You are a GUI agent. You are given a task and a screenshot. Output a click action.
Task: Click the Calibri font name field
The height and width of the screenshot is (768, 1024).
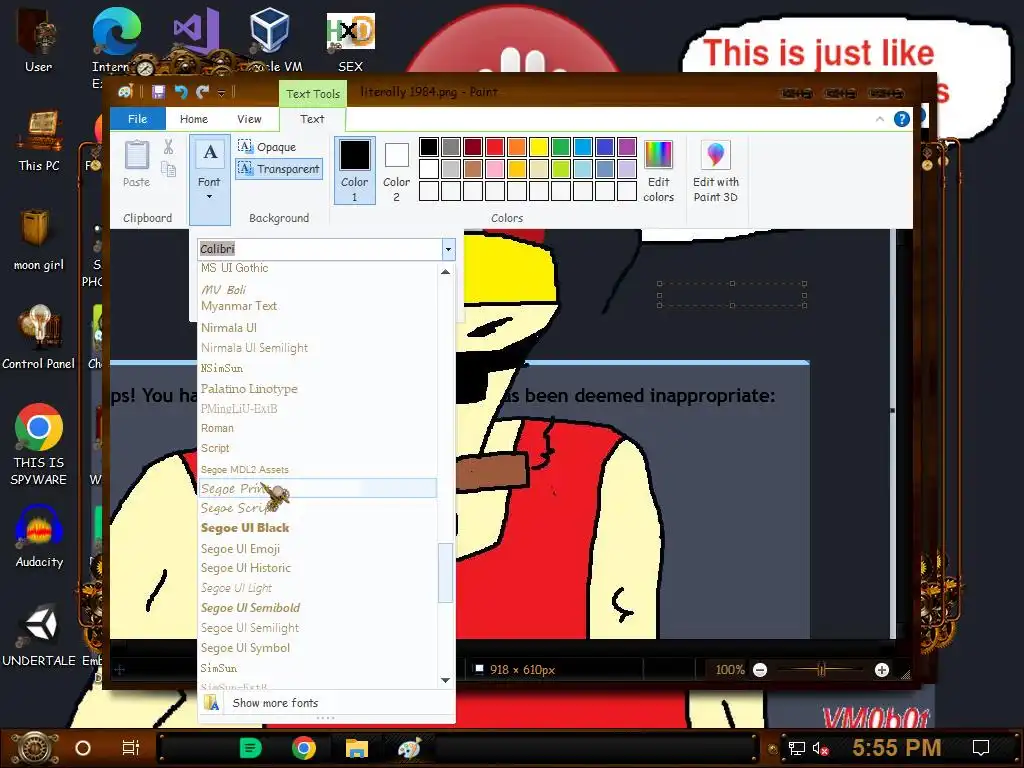point(320,249)
